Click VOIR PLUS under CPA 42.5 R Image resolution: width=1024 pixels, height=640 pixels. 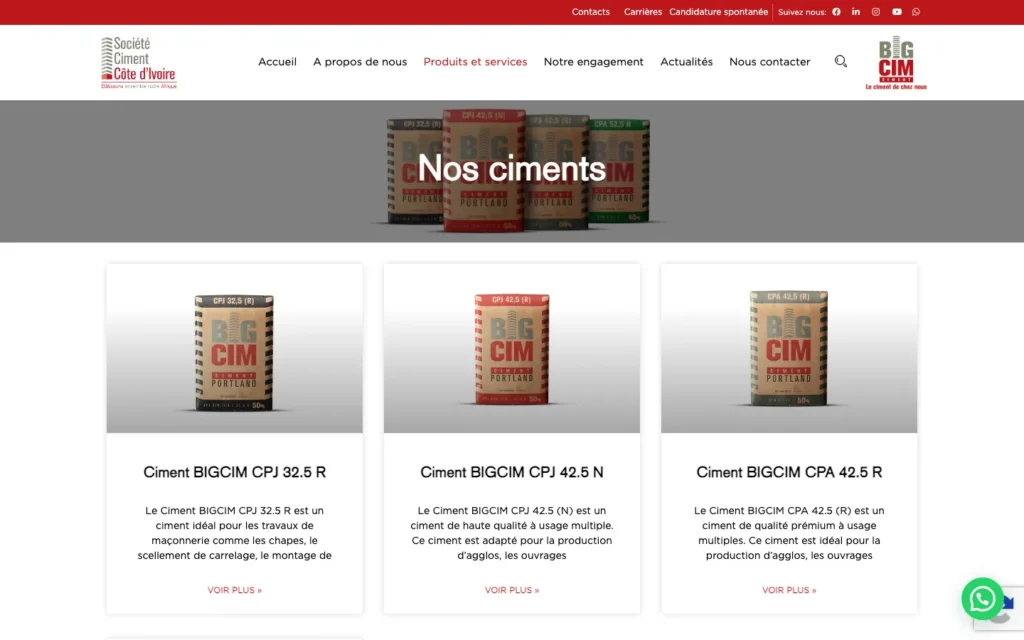(789, 590)
